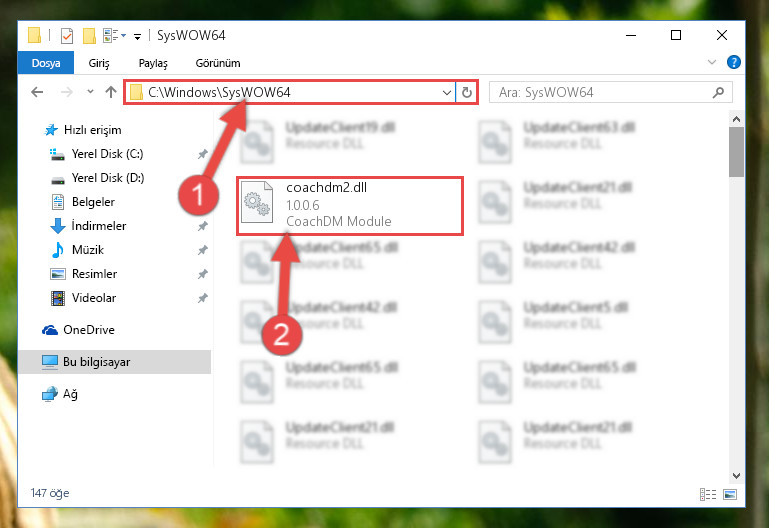Refresh the SysWOW64 folder
Viewport: 769px width, 528px height.
point(467,92)
